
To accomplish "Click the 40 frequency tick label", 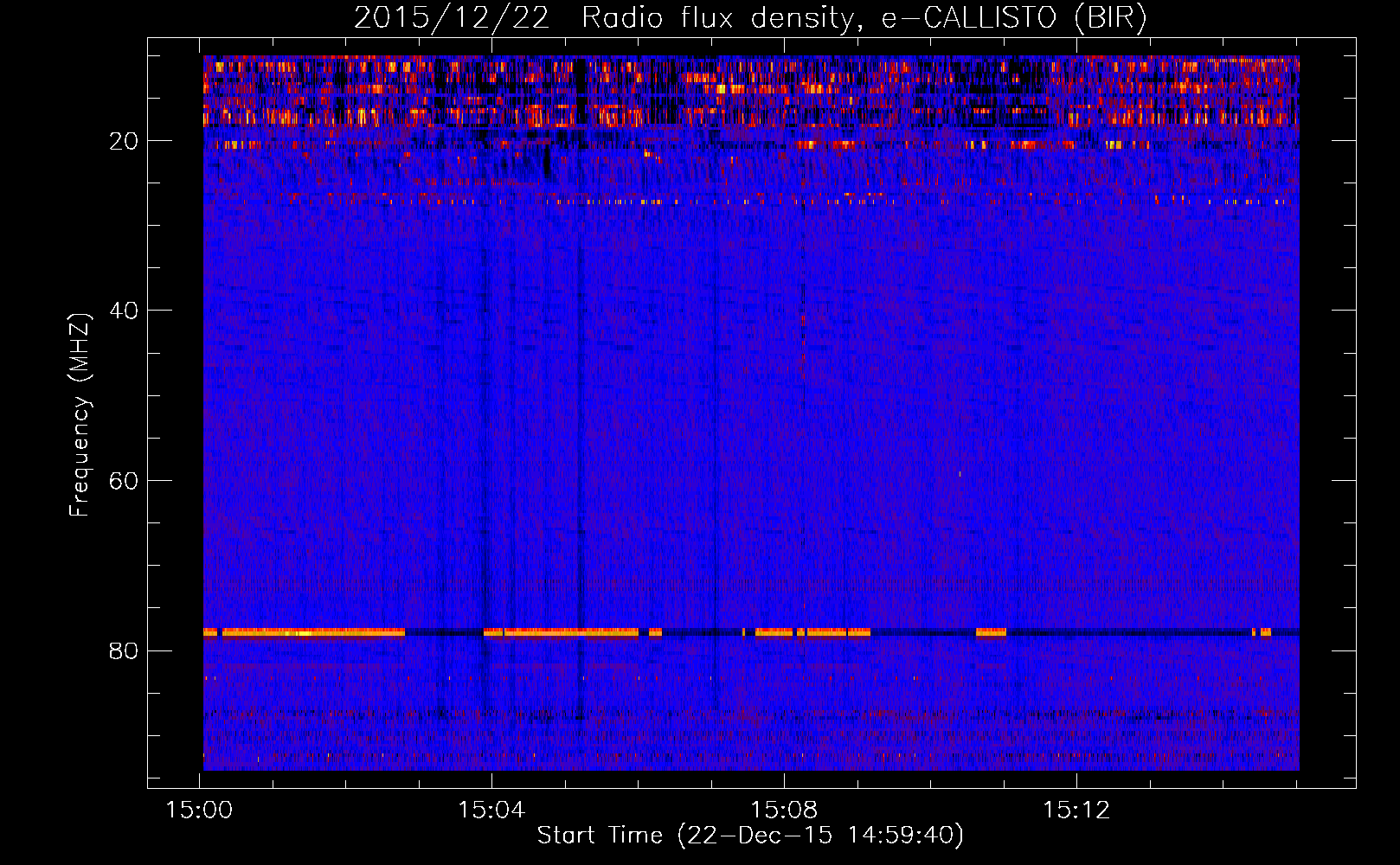I will coord(124,311).
